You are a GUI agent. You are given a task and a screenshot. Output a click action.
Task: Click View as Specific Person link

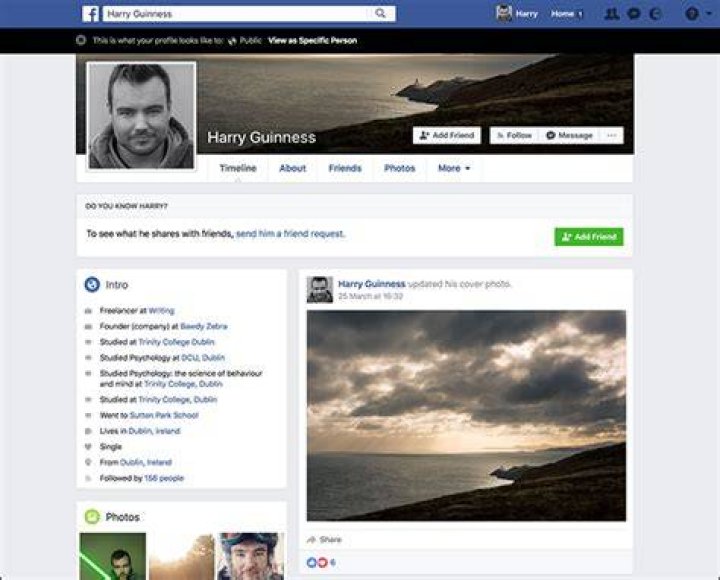[312, 40]
